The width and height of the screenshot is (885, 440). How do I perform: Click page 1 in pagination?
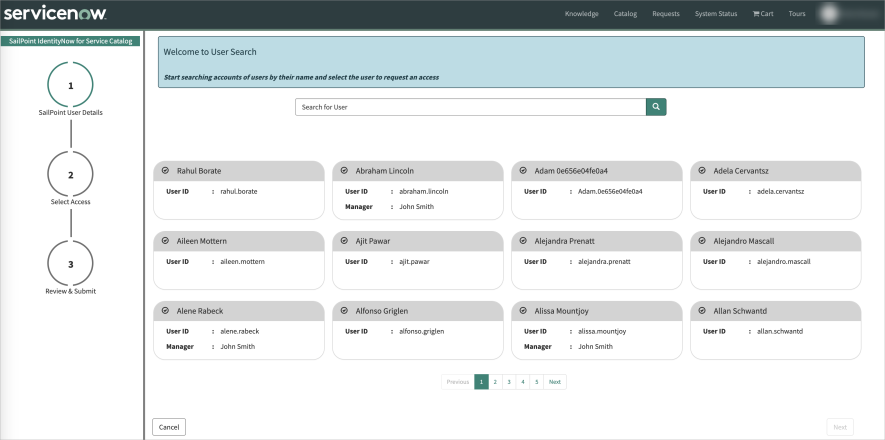481,382
